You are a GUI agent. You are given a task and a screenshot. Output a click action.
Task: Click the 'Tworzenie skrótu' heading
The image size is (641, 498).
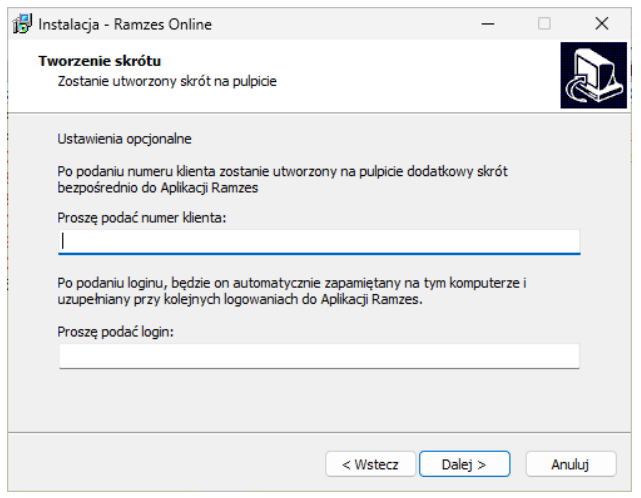tap(100, 61)
